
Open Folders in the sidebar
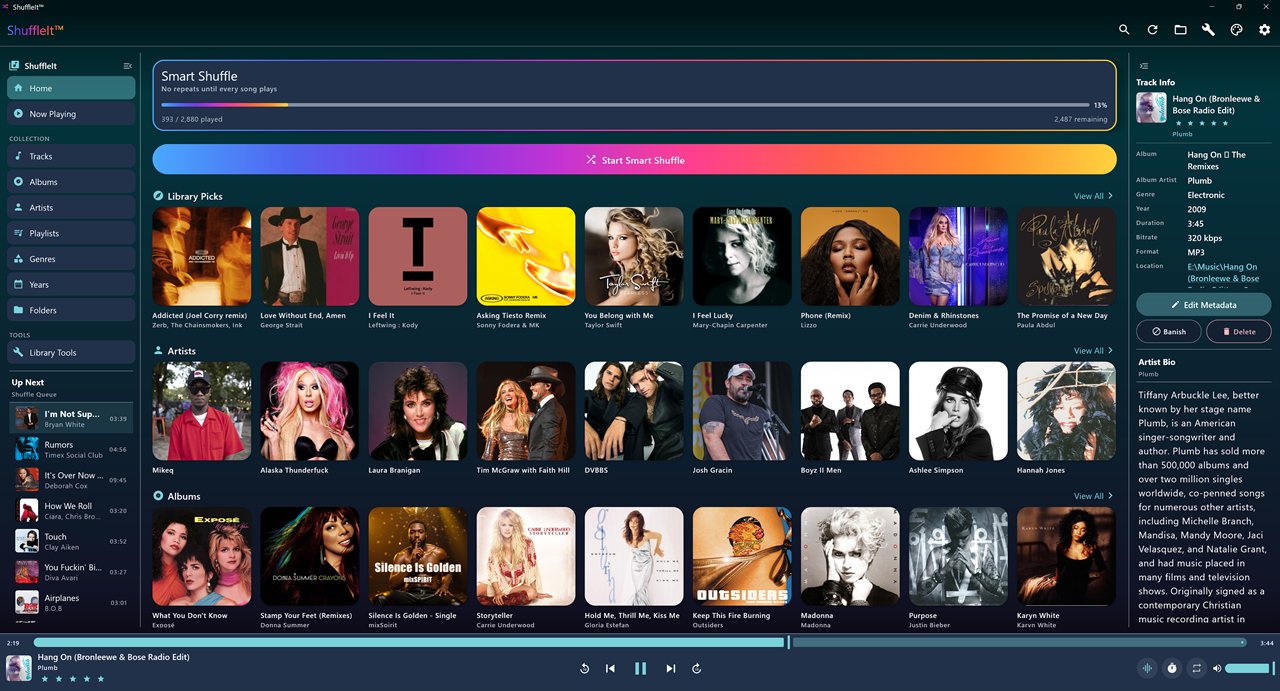click(71, 310)
